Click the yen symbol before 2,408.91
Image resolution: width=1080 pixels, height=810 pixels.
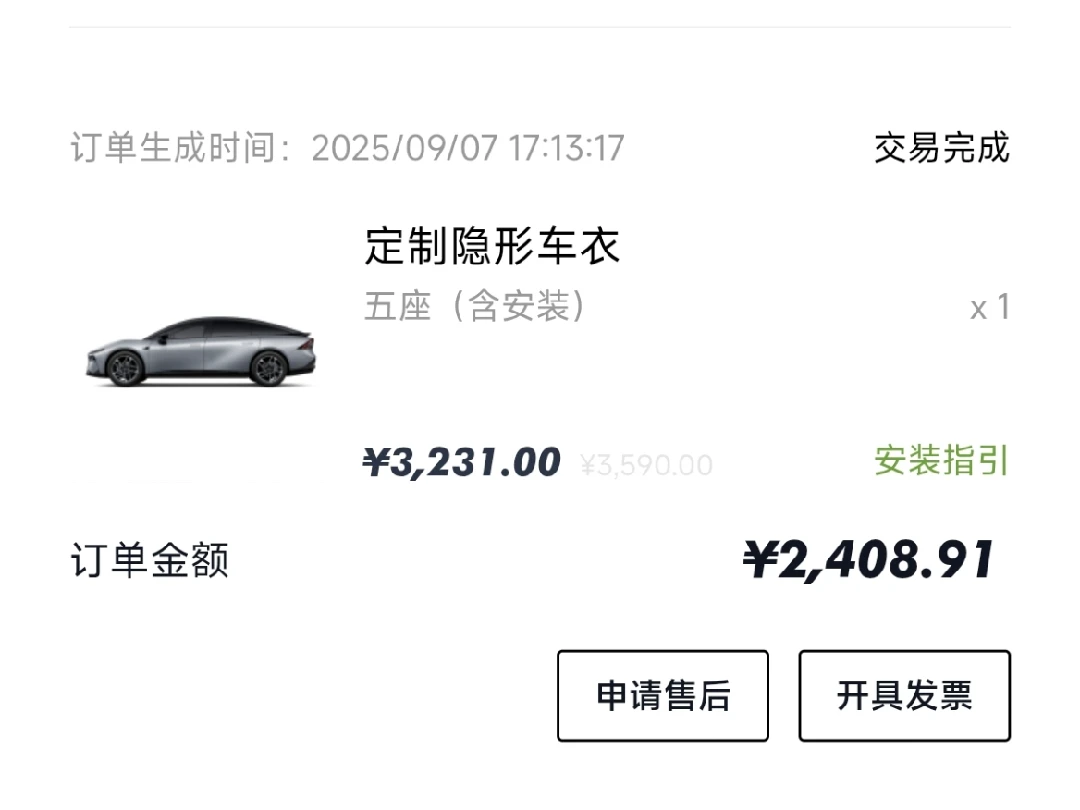pos(758,560)
